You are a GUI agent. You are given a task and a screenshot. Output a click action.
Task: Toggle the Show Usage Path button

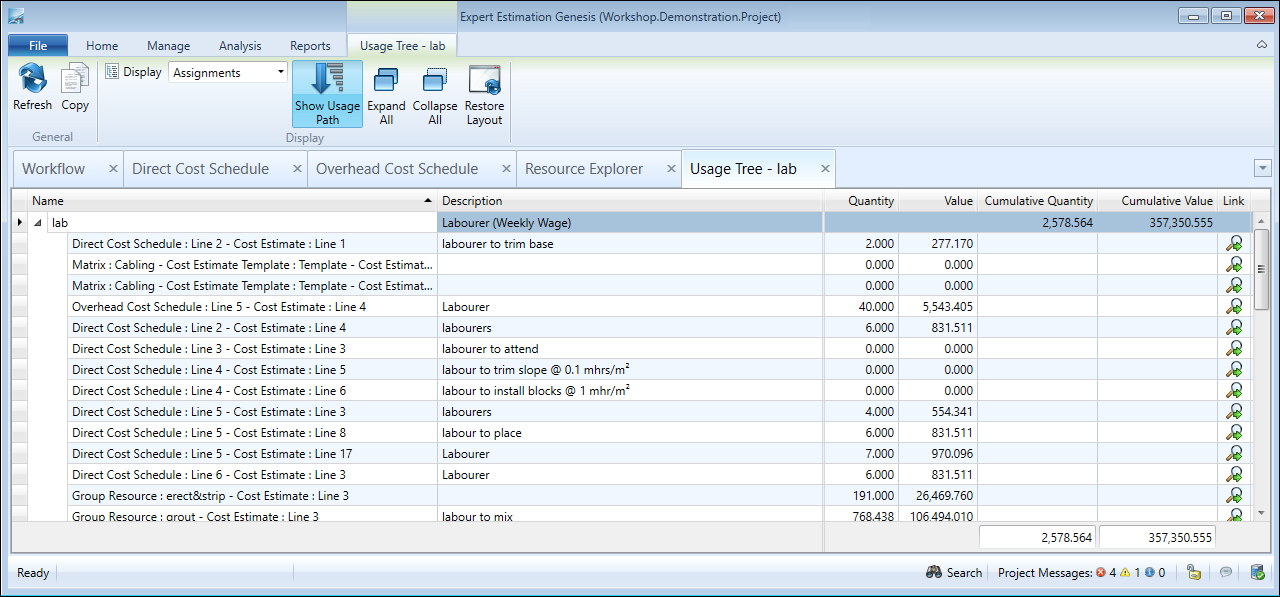point(327,93)
